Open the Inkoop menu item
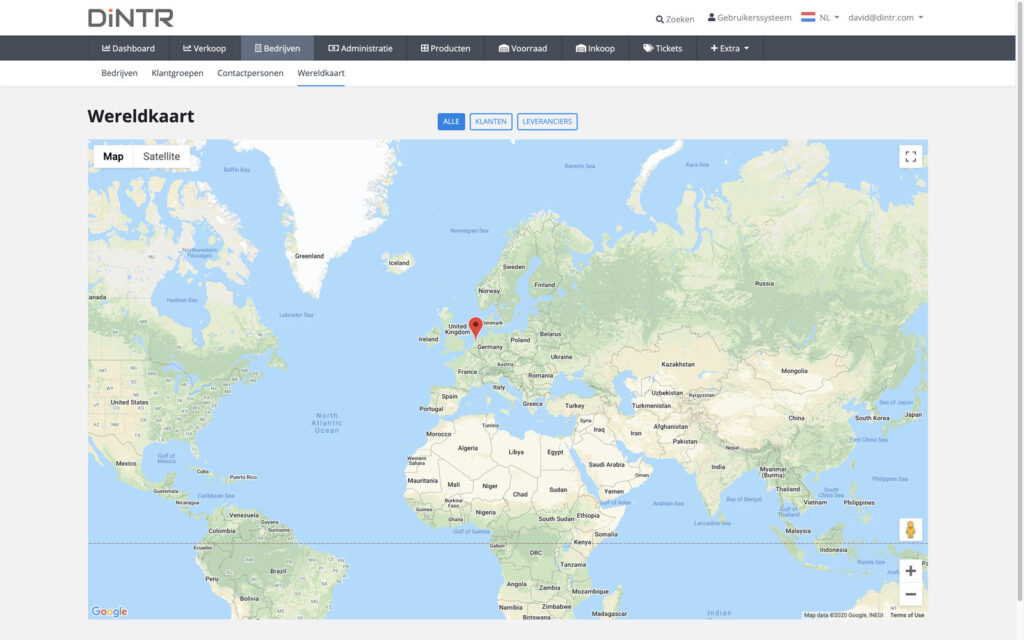This screenshot has height=640, width=1024. [595, 48]
